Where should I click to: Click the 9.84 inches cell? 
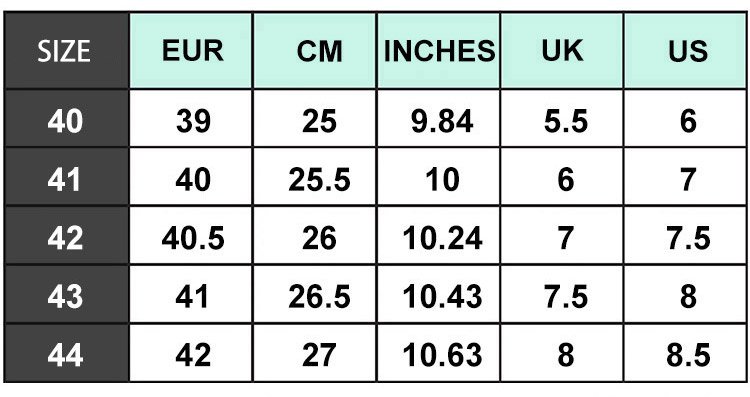(439, 118)
